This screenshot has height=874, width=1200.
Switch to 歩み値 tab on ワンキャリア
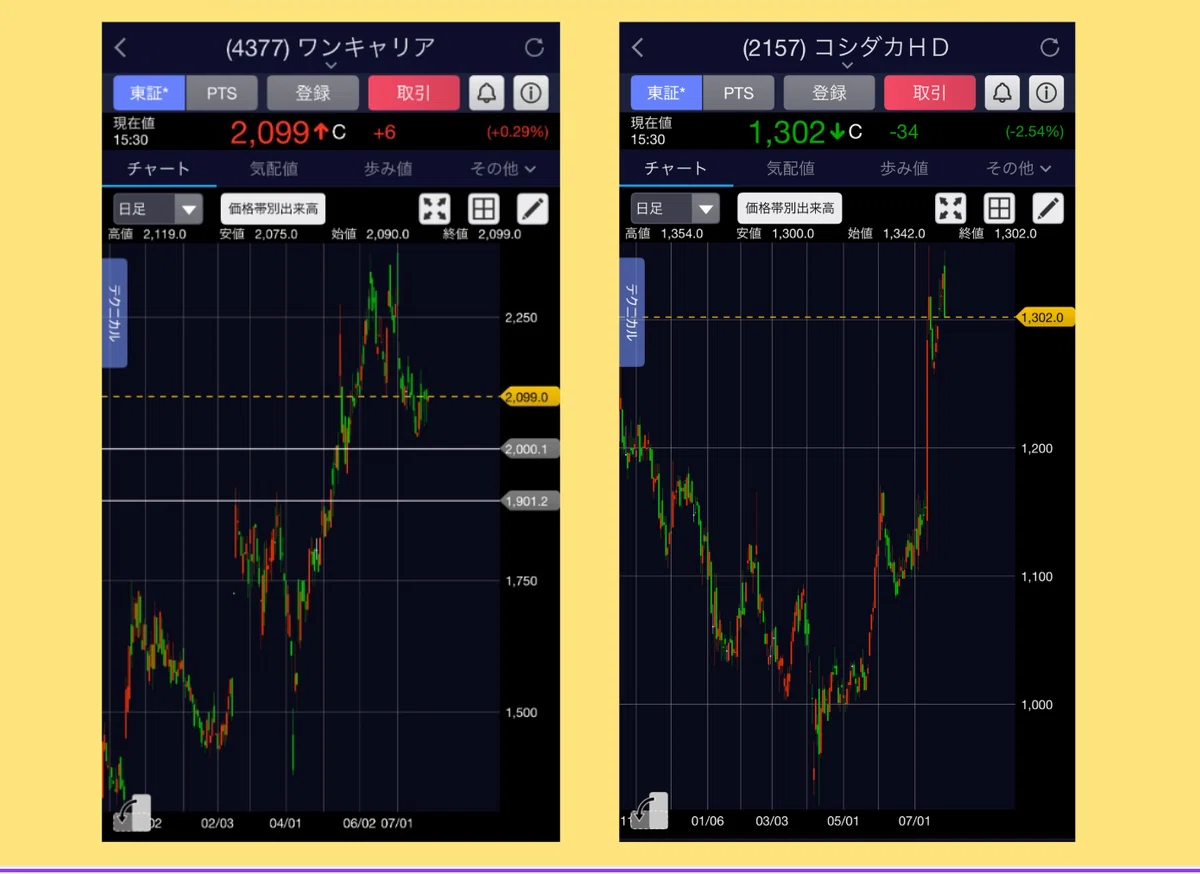pyautogui.click(x=388, y=169)
